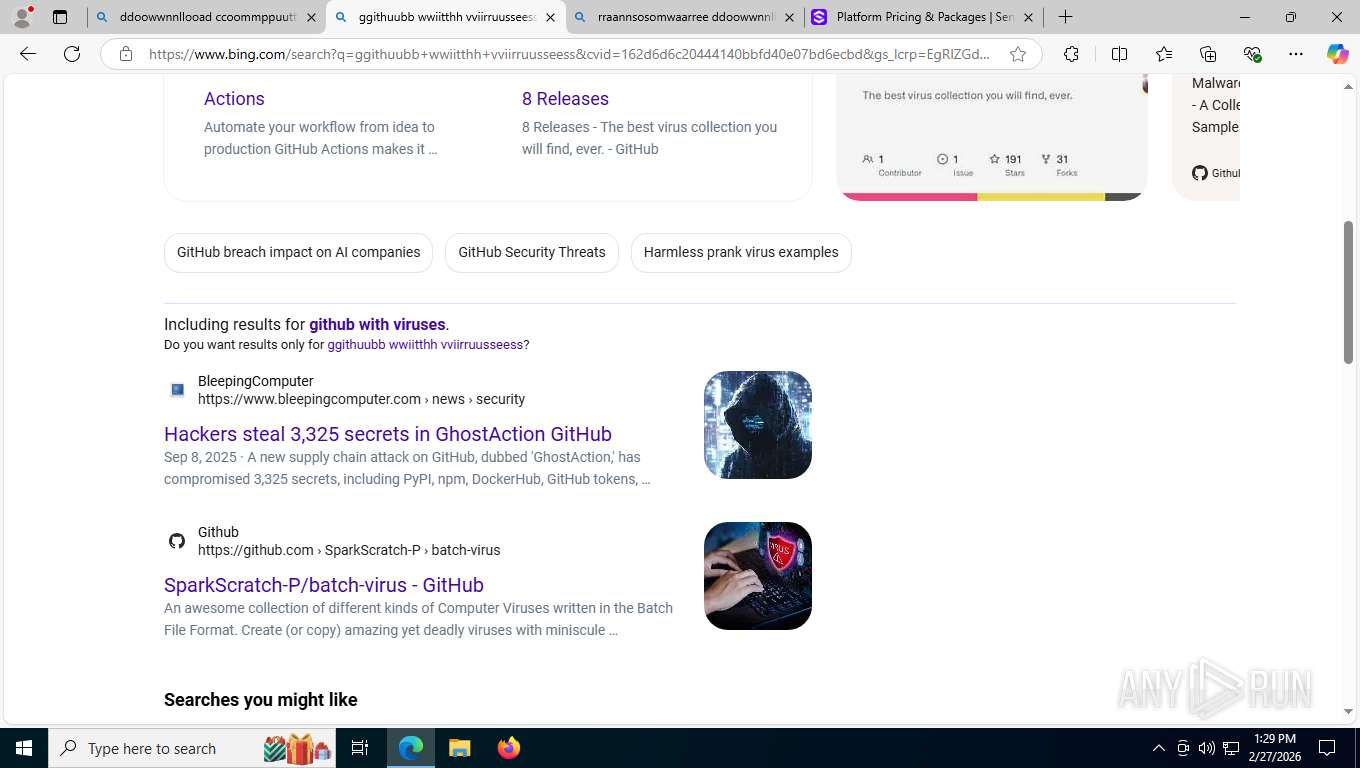Open Collections icon in toolbar
This screenshot has height=768, width=1360.
pos(1208,54)
